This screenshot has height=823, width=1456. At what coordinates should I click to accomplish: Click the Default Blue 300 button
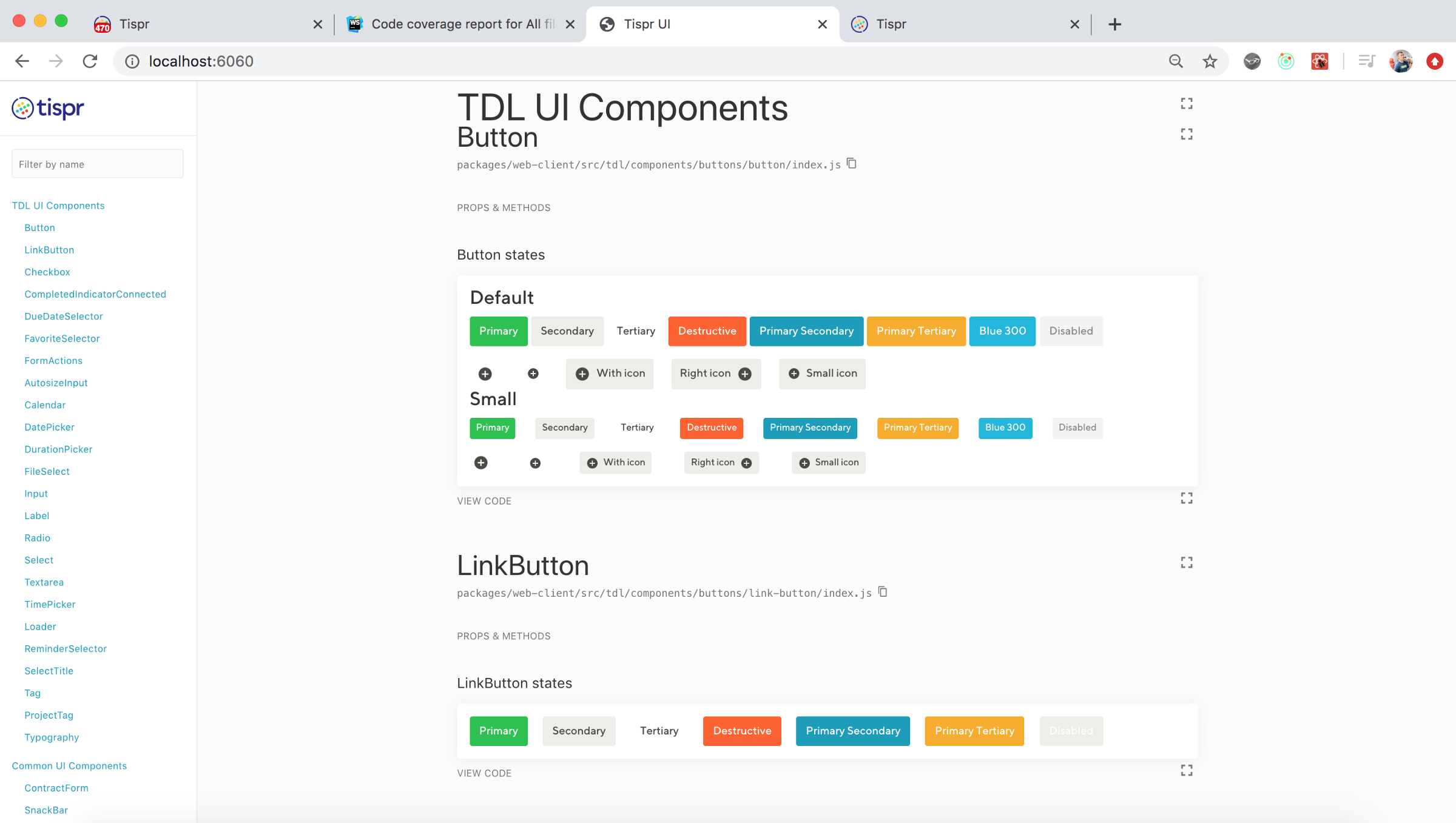coord(1002,331)
